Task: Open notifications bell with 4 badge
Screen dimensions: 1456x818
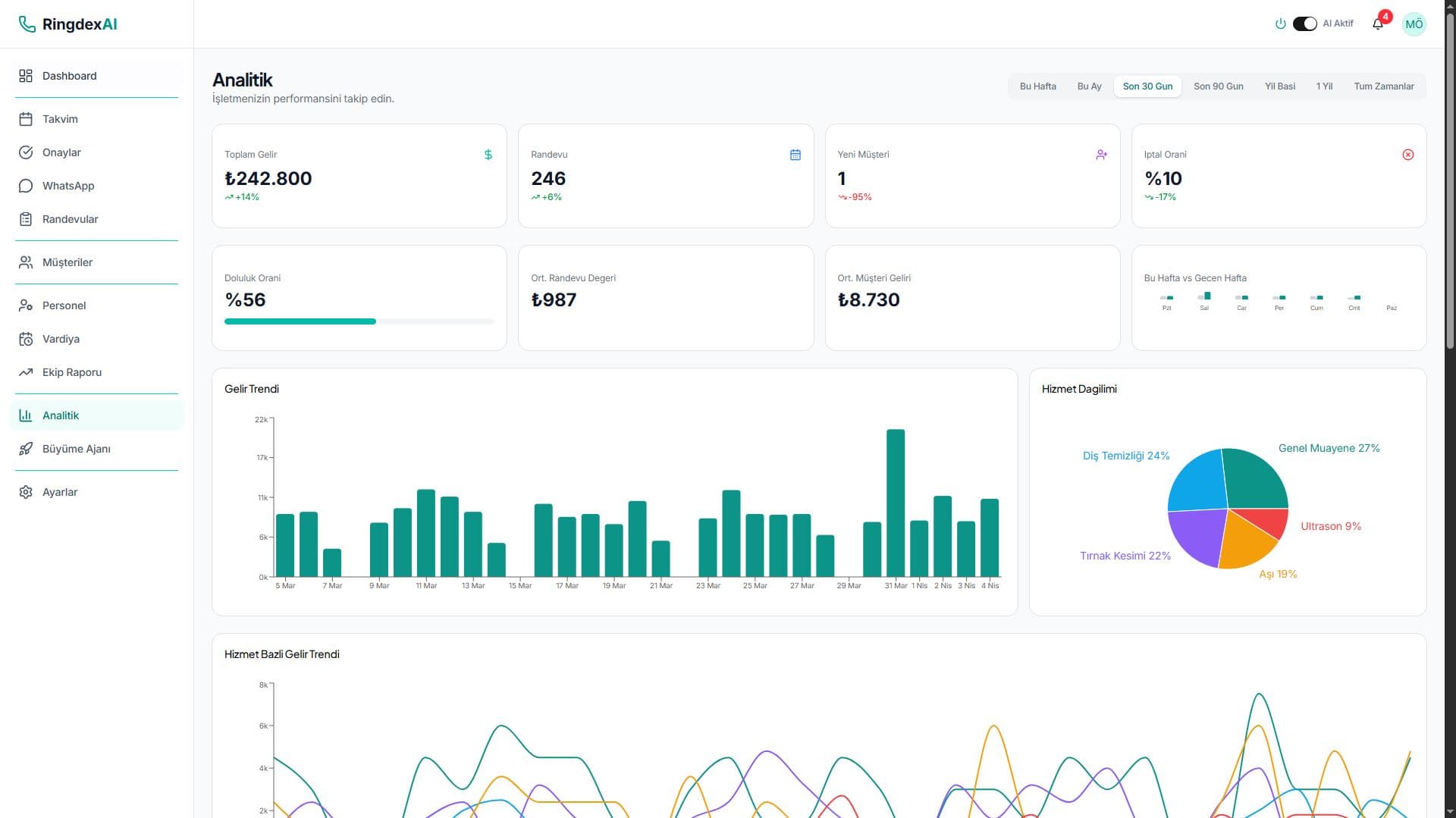Action: coord(1379,24)
